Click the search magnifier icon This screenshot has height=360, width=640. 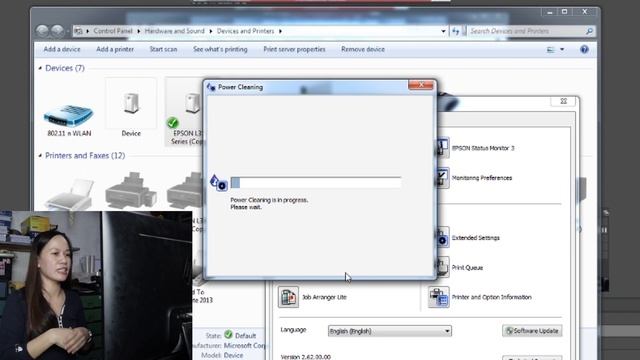tap(589, 31)
